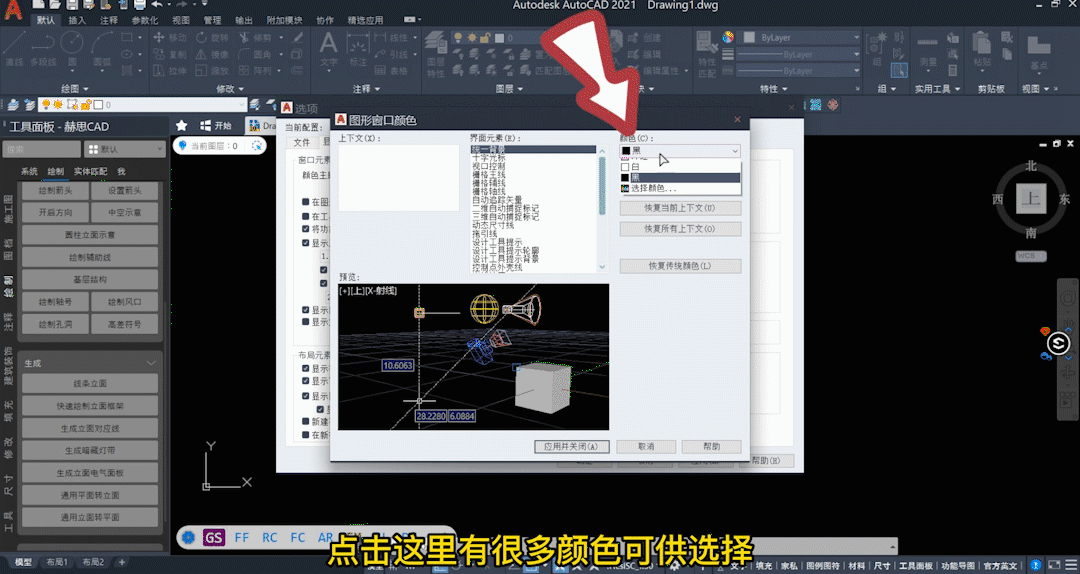
Task: Click the Table (表格) tool
Action: 391,70
